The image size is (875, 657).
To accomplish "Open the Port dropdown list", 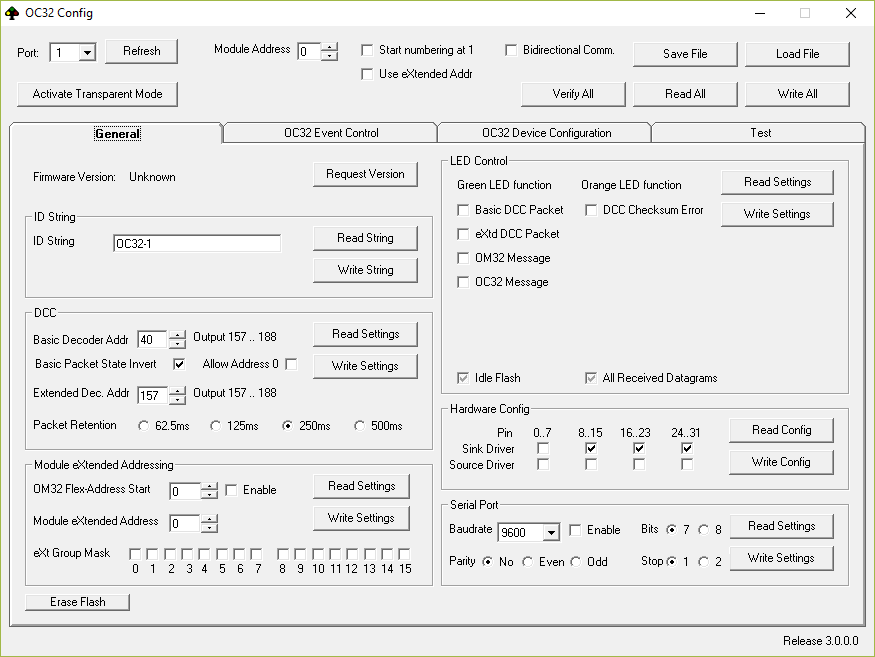I will coord(86,53).
